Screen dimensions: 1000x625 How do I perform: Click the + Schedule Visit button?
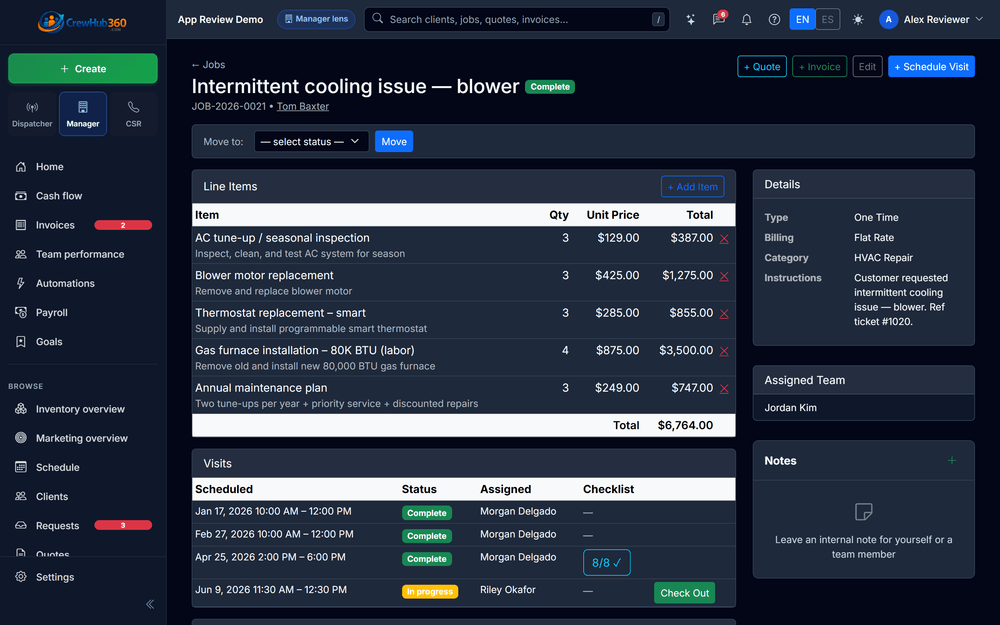931,66
